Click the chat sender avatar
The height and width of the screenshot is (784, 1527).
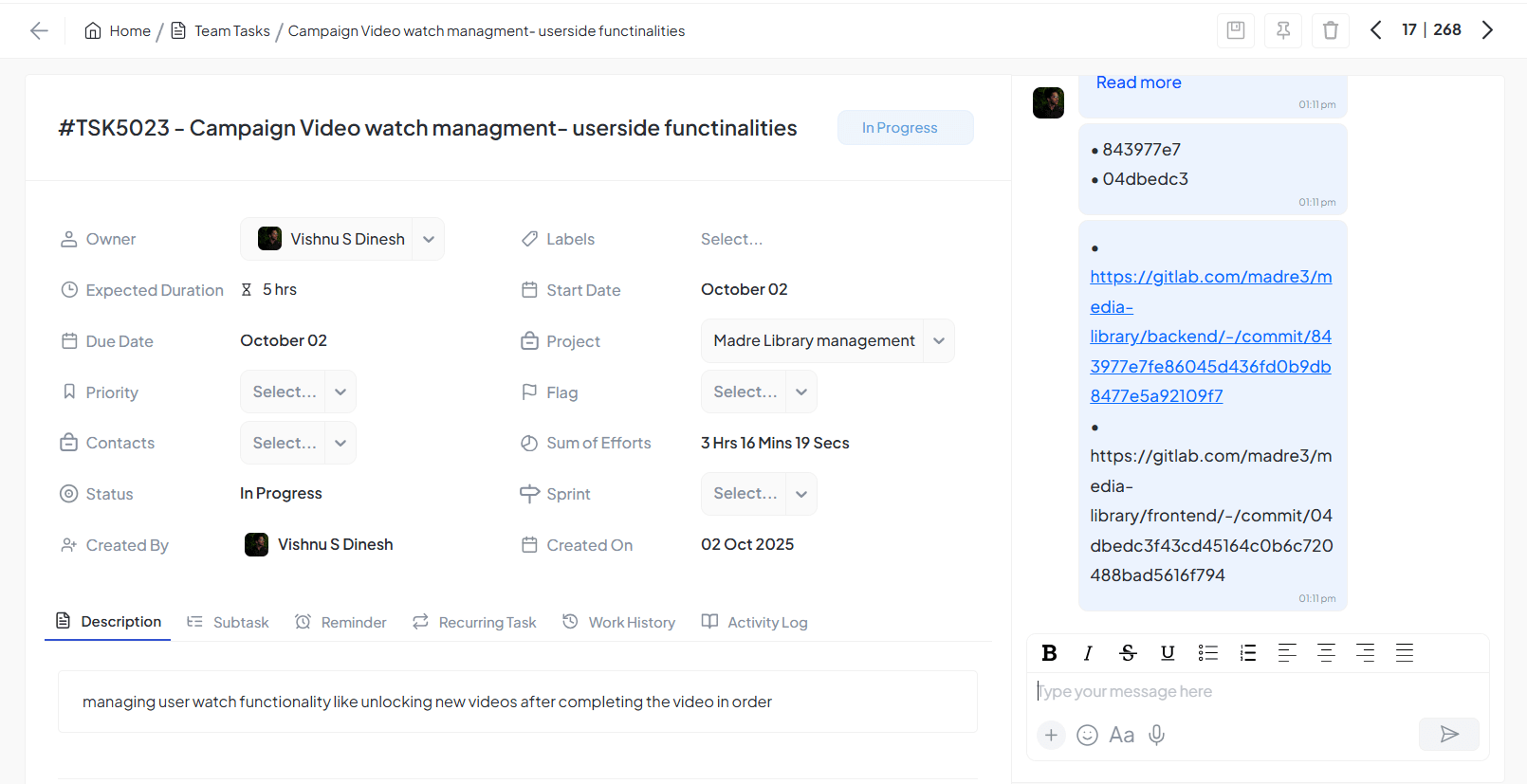[1048, 102]
